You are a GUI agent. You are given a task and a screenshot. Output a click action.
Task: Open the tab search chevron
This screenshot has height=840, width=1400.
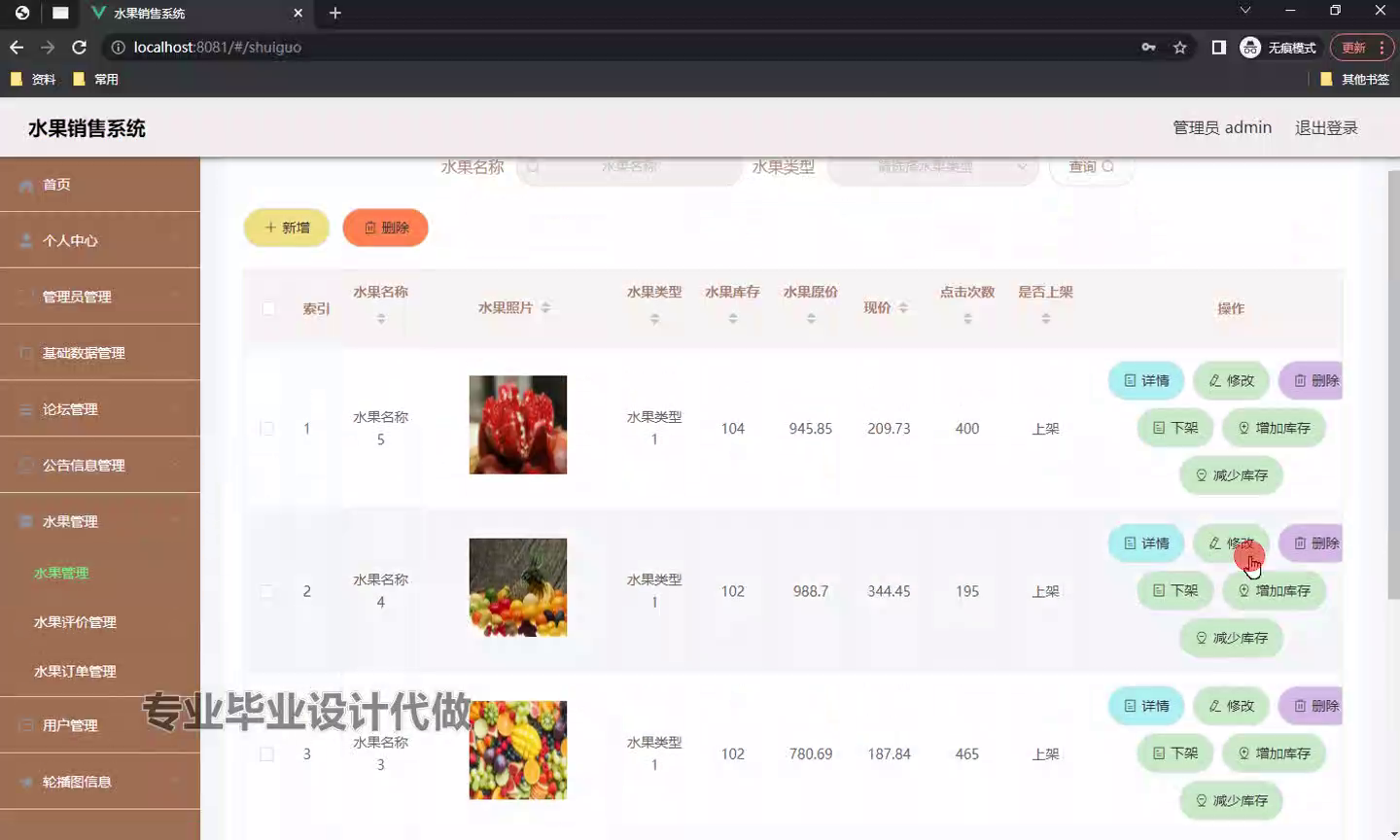pos(1244,11)
